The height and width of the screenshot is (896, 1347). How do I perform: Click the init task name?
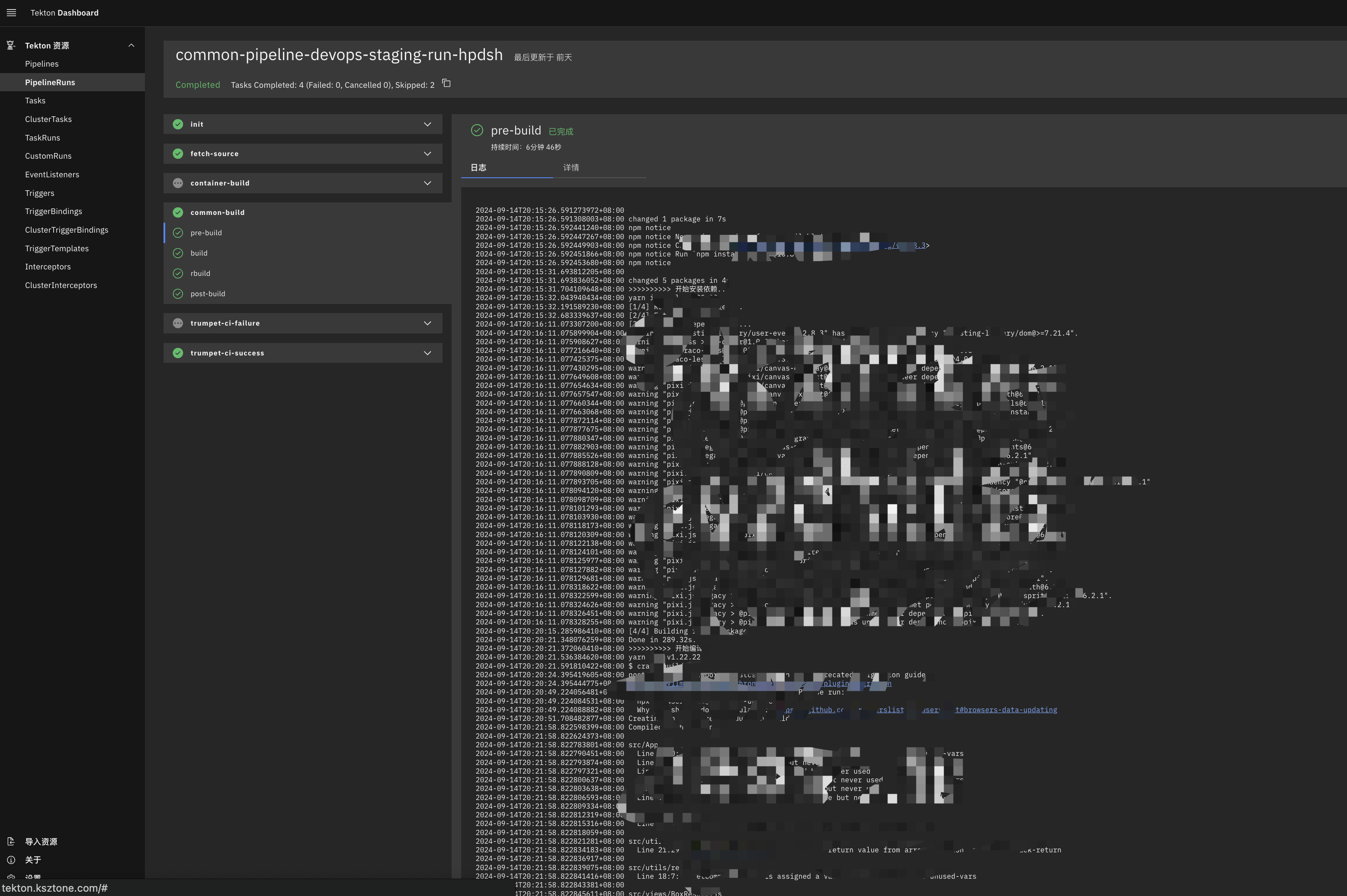[x=197, y=124]
